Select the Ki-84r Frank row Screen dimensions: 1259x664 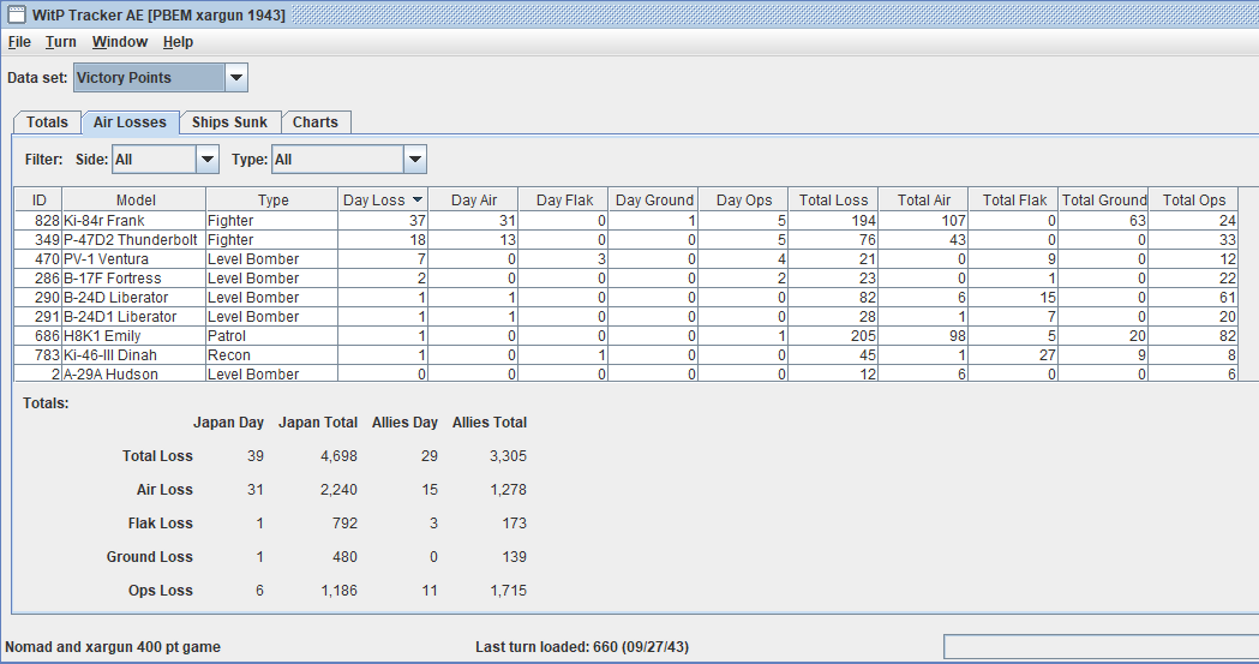point(105,221)
